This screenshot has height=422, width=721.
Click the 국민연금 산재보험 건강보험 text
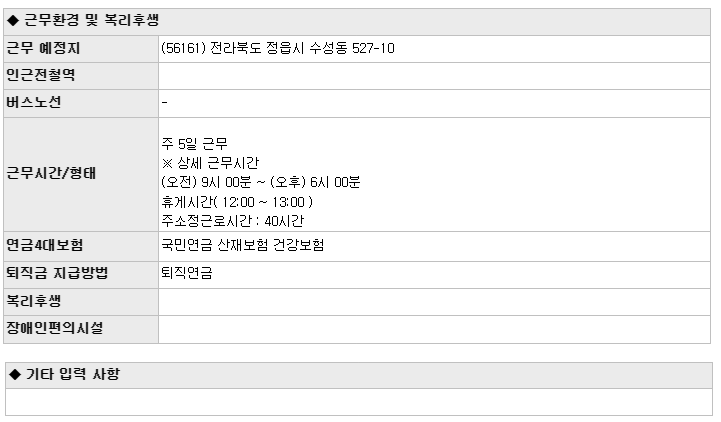243,245
